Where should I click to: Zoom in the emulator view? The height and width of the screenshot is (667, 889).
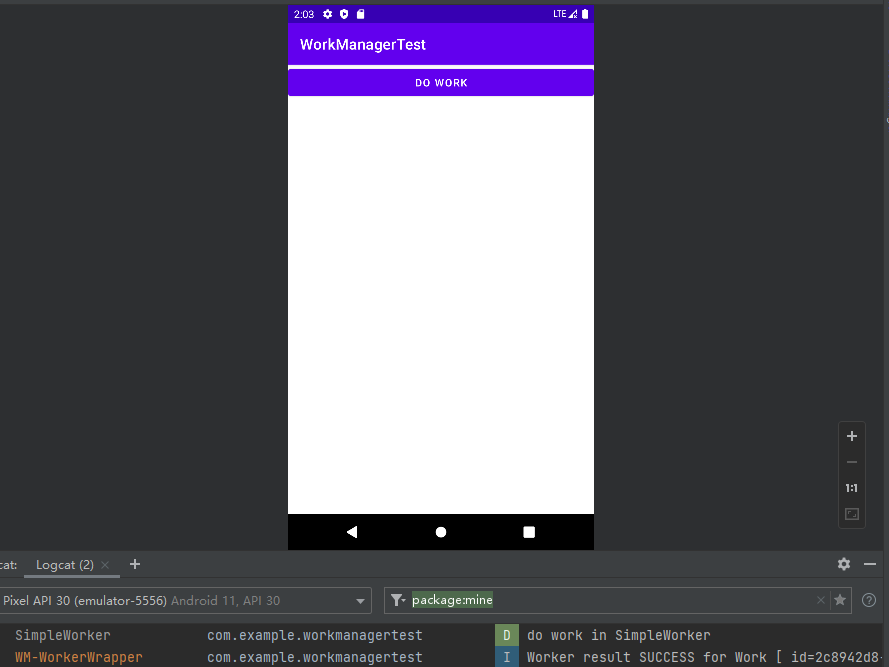pyautogui.click(x=852, y=436)
